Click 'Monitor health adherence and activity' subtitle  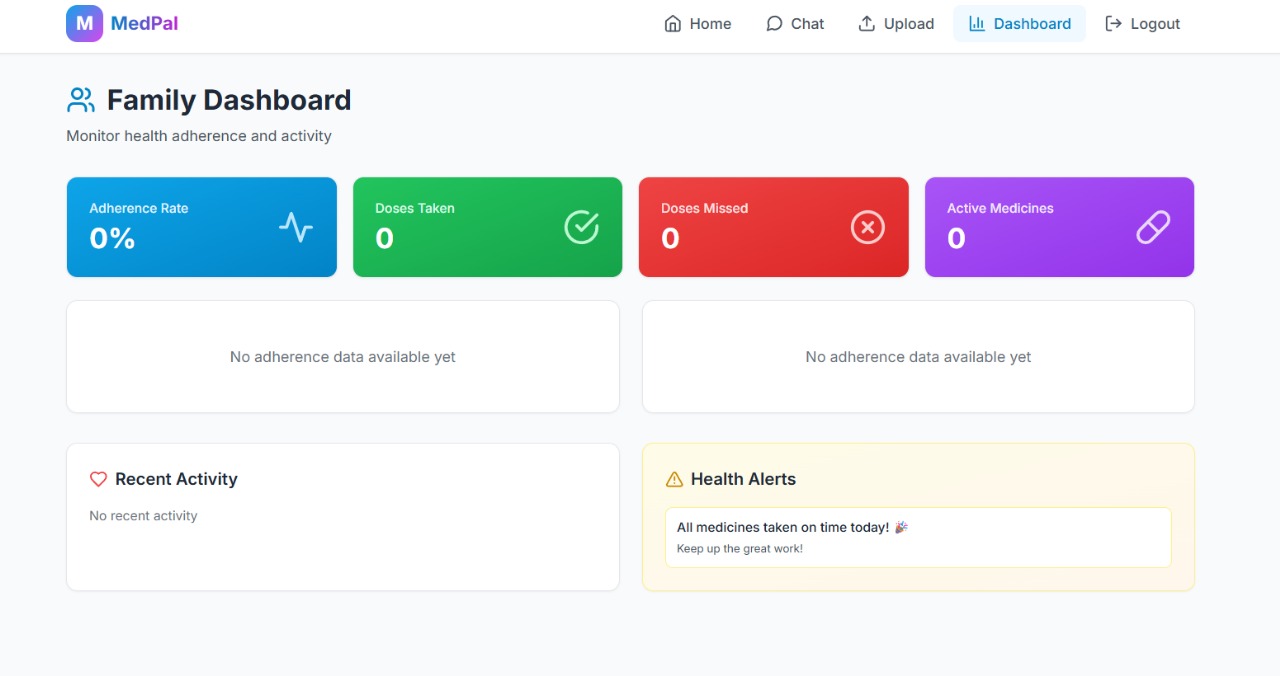tap(199, 136)
